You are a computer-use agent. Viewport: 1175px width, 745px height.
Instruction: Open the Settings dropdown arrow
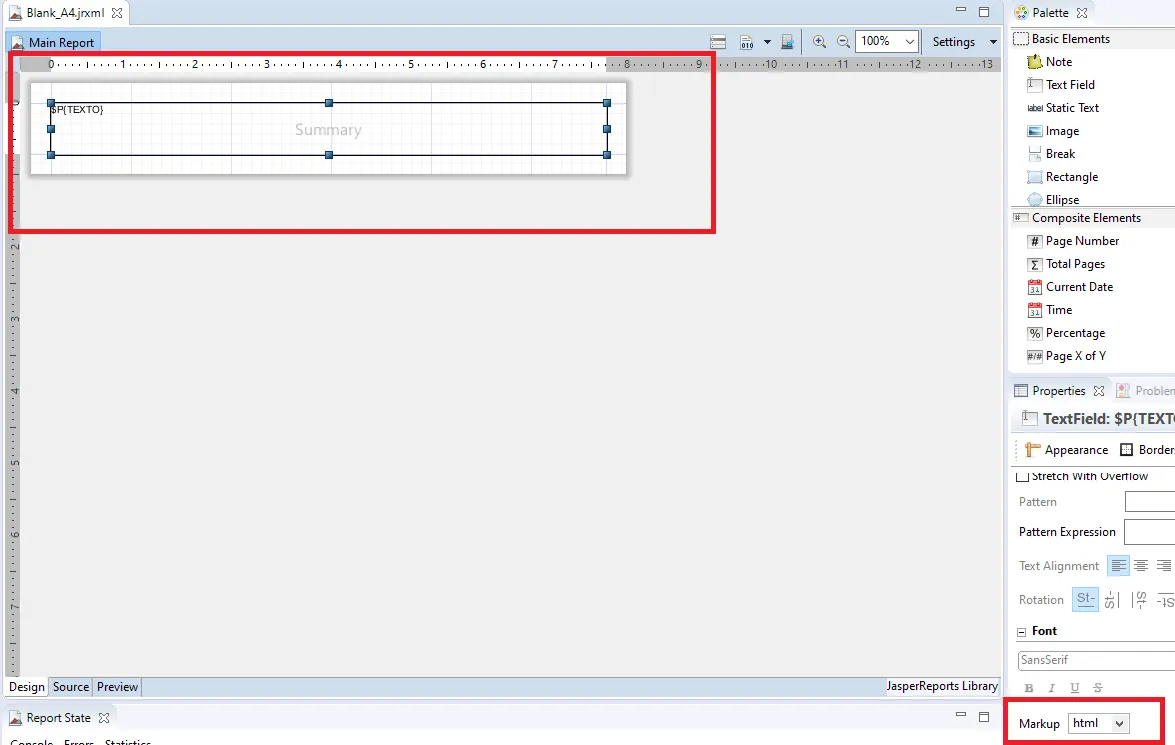993,42
